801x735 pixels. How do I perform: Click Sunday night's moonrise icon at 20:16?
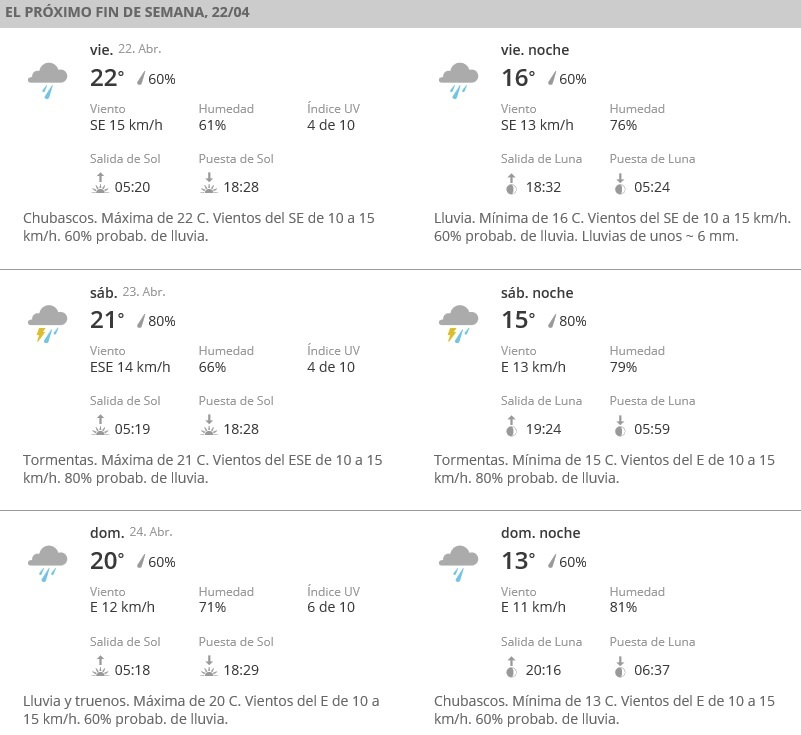pos(510,665)
